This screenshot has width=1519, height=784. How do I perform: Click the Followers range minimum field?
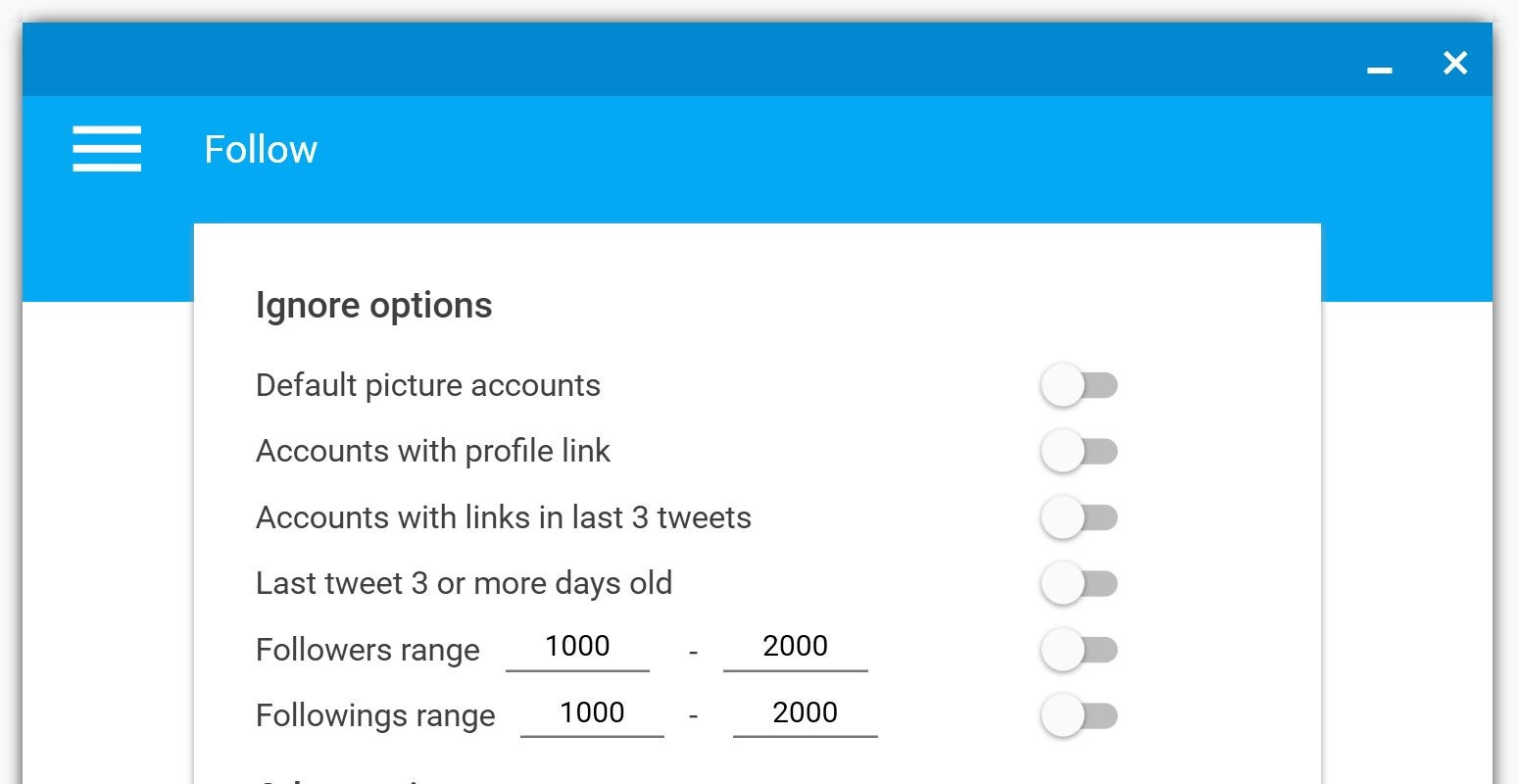577,647
